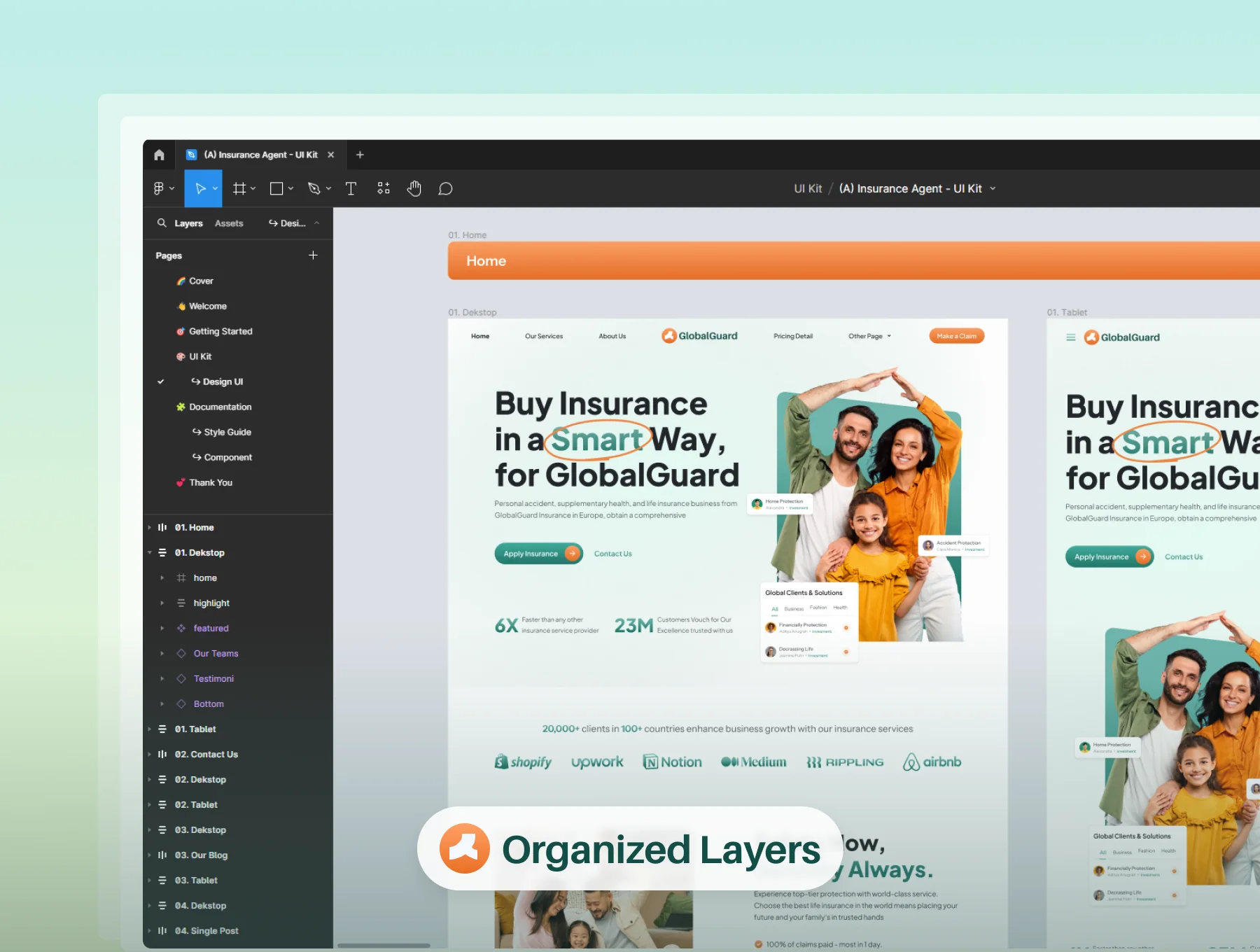Click About Us nav link
Image resolution: width=1260 pixels, height=952 pixels.
(612, 336)
